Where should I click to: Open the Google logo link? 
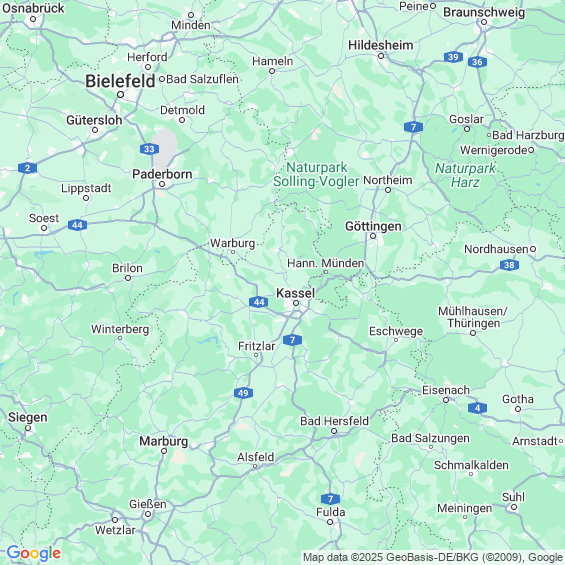[x=34, y=553]
